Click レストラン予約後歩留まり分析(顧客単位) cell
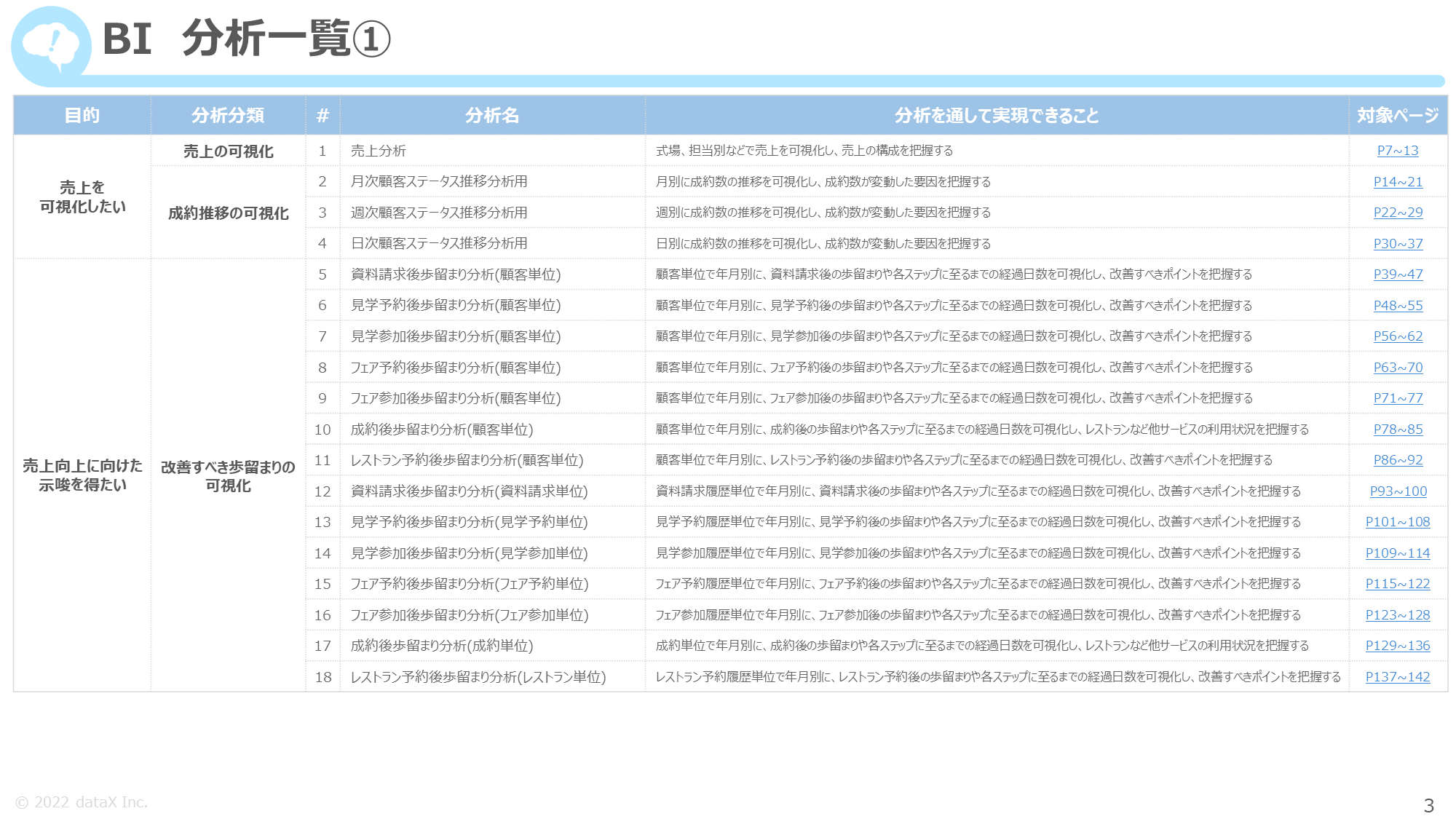The width and height of the screenshot is (1456, 819). point(493,460)
